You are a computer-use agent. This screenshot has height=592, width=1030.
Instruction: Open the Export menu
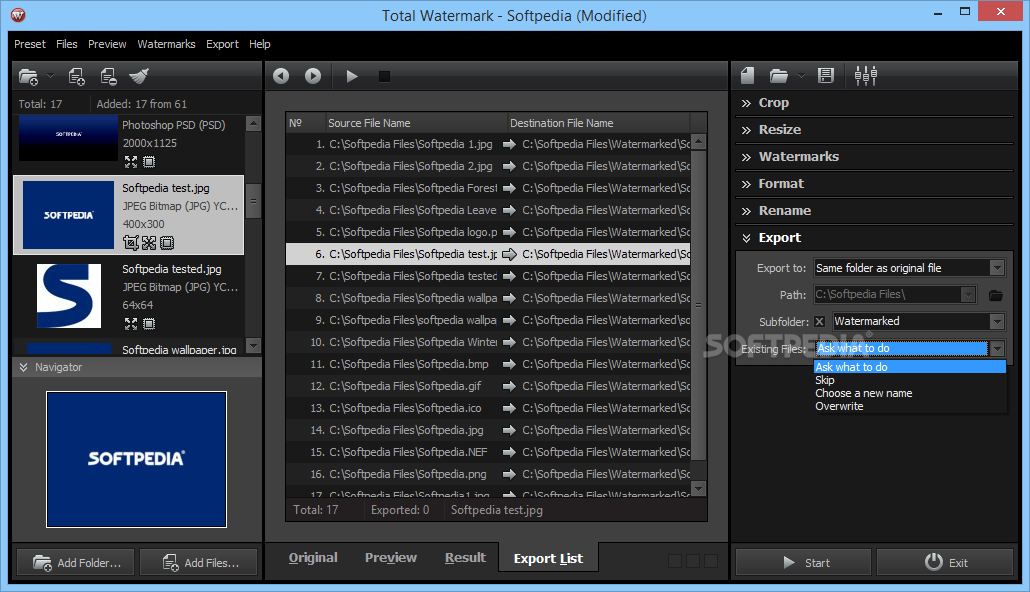pos(222,44)
